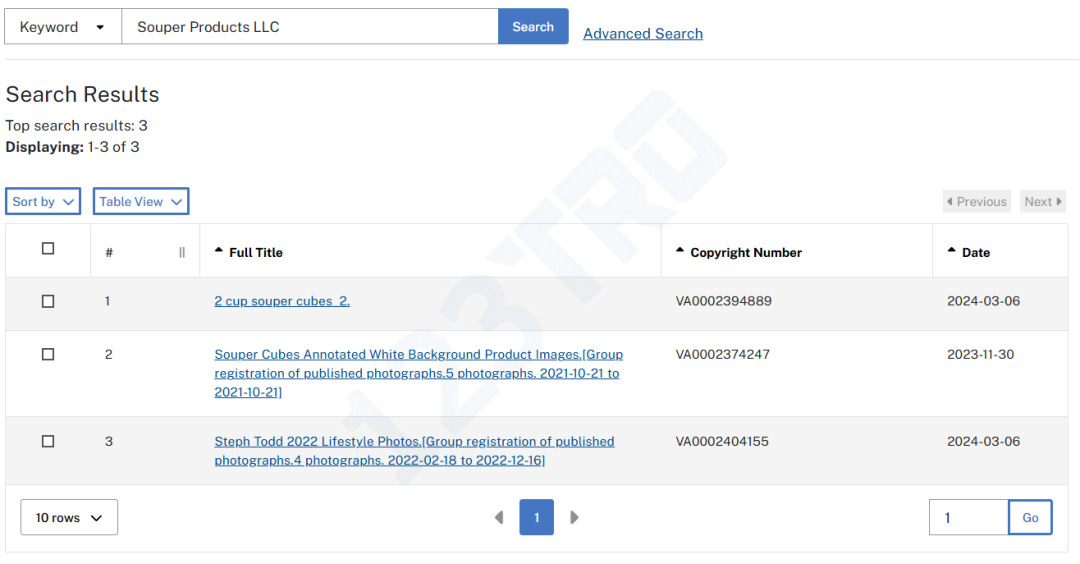
Task: Sort by the Date column arrow
Action: 951,251
